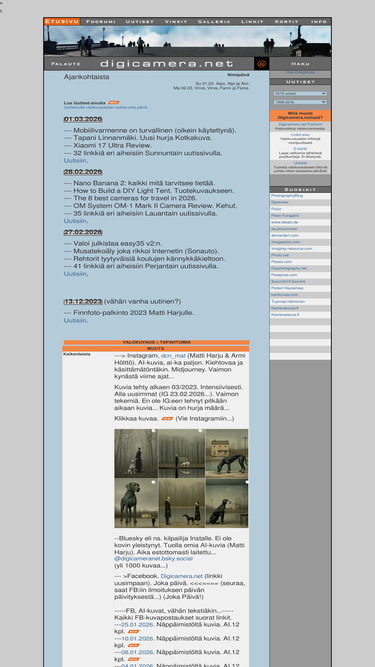Open the Suomi24.fi foorumi favorite link
The width and height of the screenshot is (375, 667).
point(287,282)
